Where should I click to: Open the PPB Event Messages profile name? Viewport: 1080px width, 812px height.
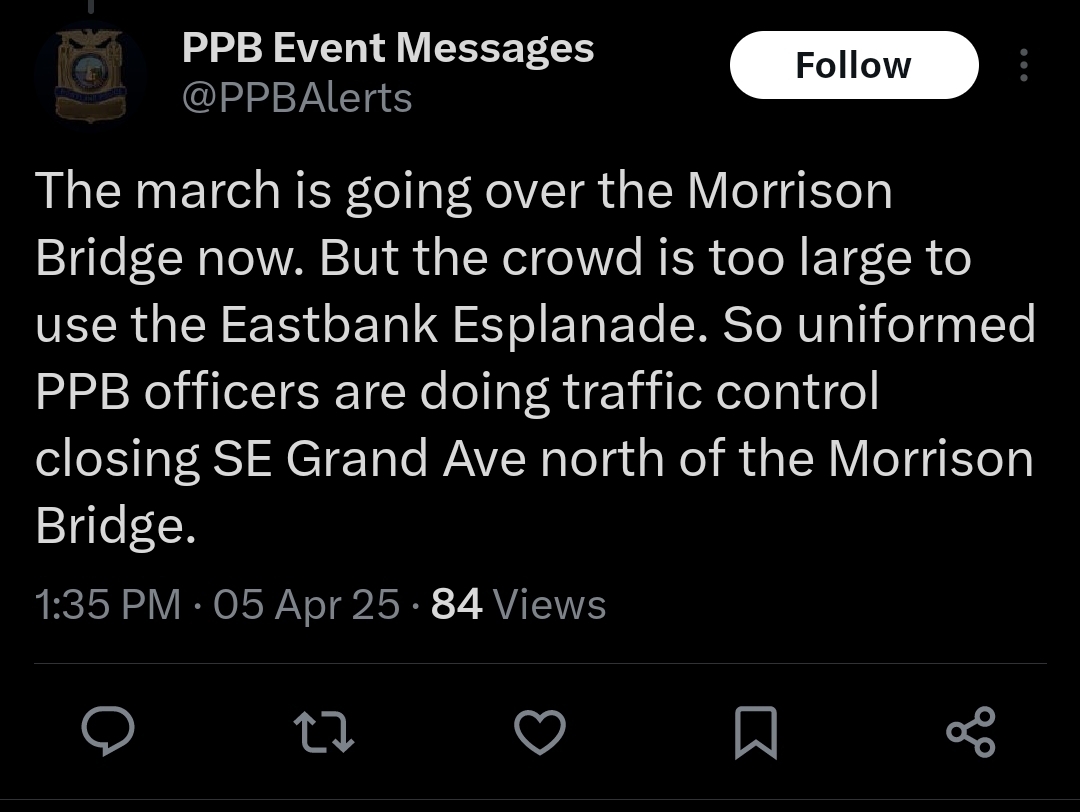388,48
